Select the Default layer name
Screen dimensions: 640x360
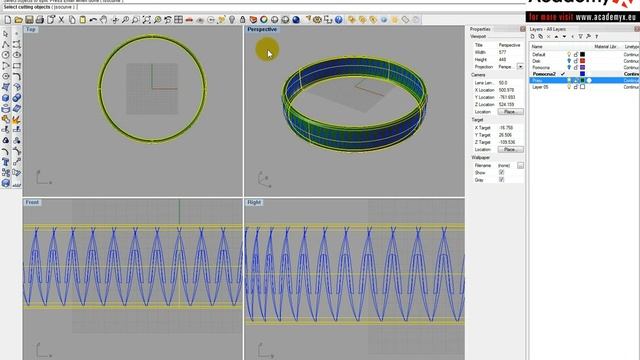coord(538,54)
